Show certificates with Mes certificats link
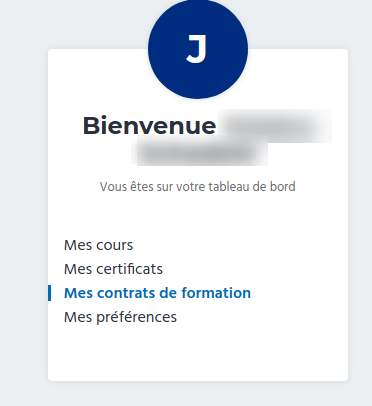Screen dimensions: 372x406 tap(113, 269)
